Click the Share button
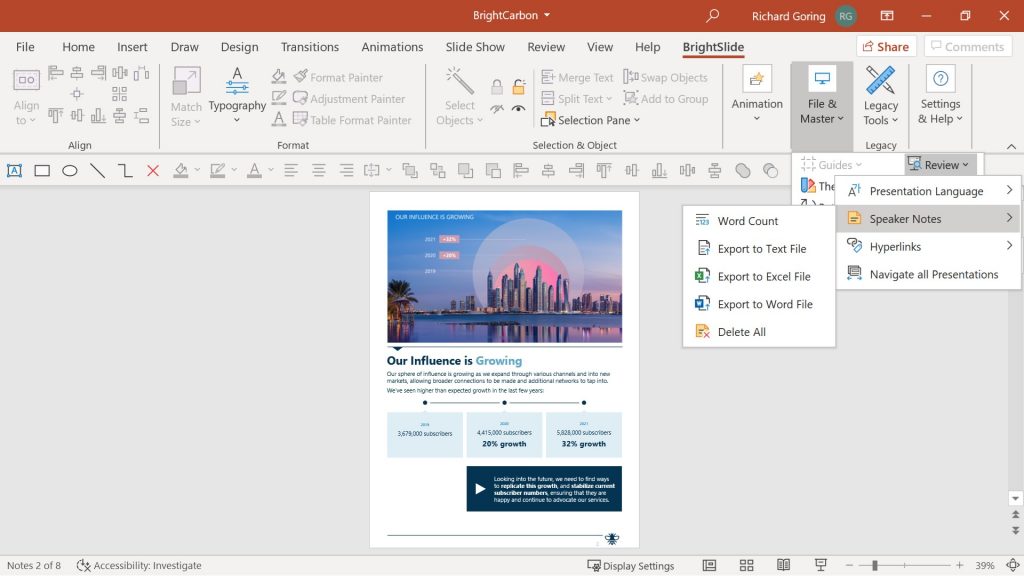Image resolution: width=1024 pixels, height=576 pixels. 887,46
